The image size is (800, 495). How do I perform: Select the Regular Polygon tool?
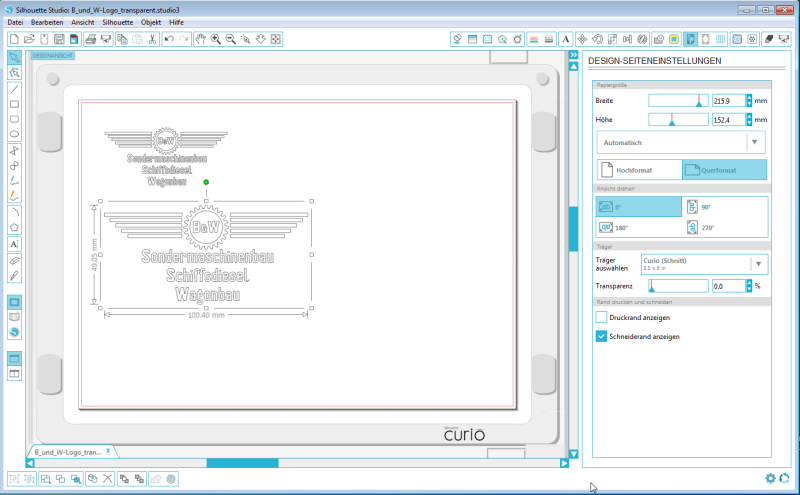click(x=14, y=228)
